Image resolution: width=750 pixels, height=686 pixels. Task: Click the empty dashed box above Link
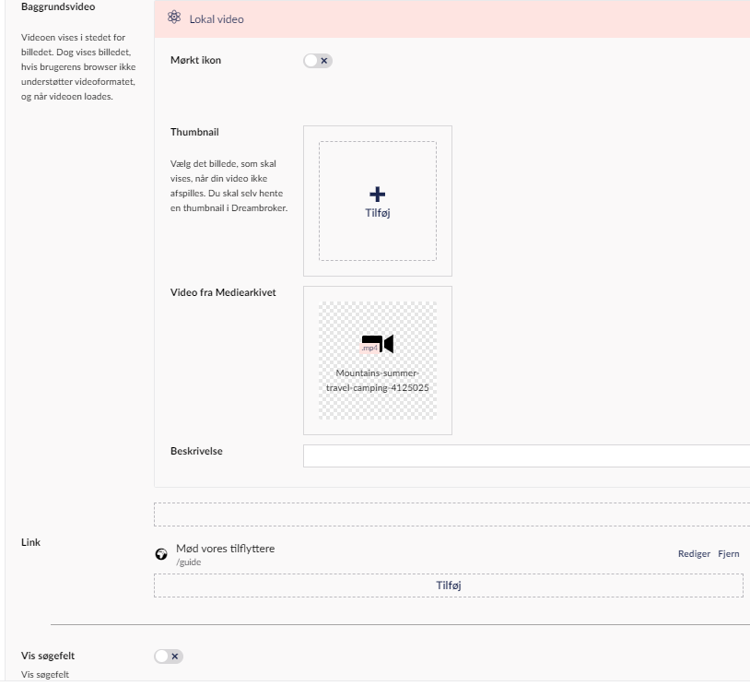[x=452, y=514]
